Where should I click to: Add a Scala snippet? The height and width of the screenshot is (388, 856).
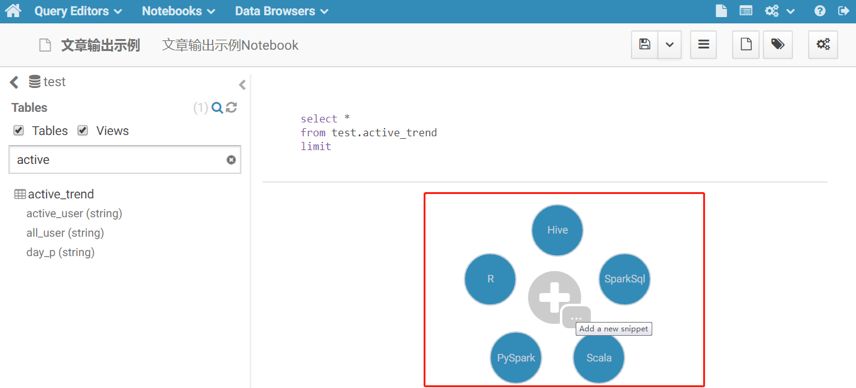[599, 358]
